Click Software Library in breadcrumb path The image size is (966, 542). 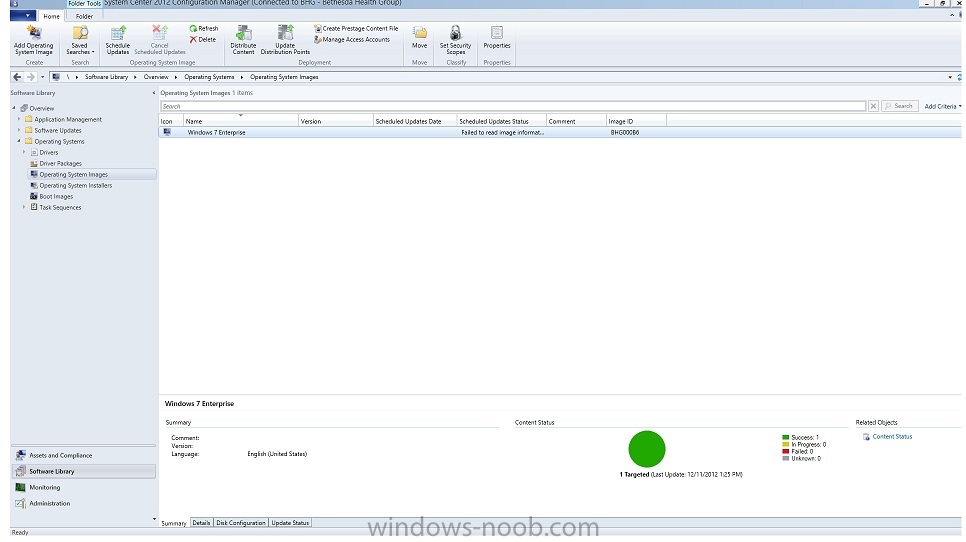(x=106, y=77)
